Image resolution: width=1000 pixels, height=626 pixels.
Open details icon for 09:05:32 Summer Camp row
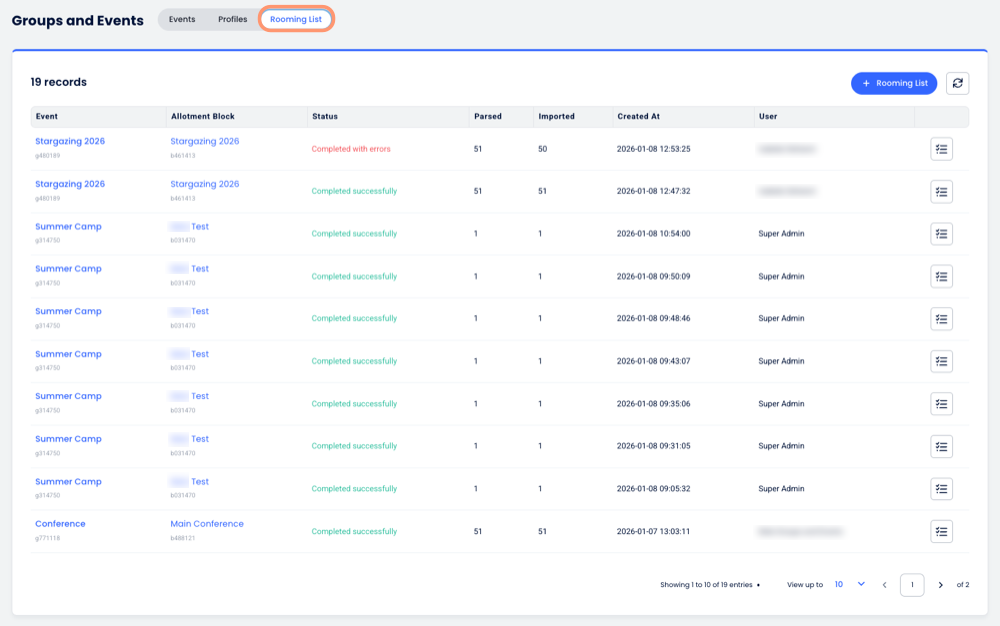tap(941, 489)
